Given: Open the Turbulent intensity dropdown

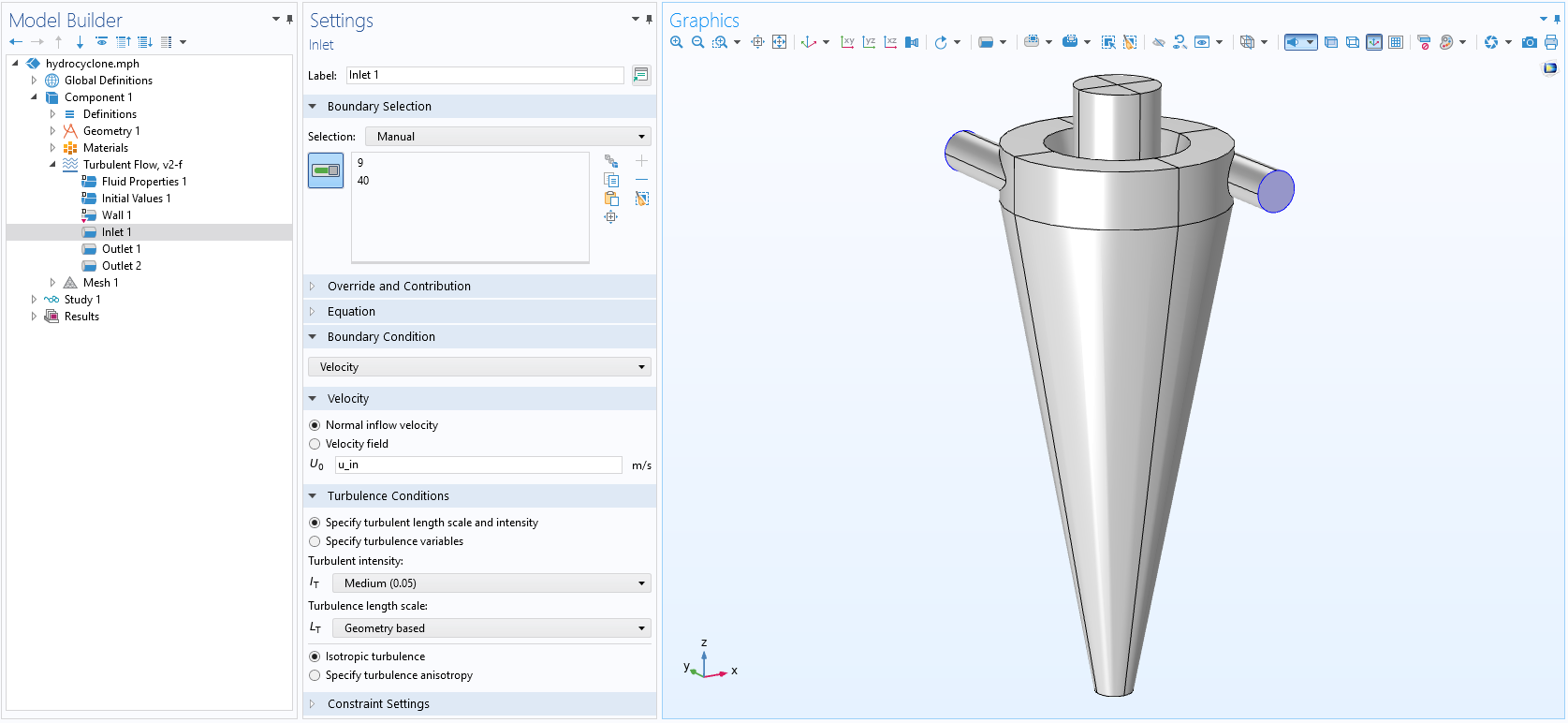Looking at the screenshot, I should click(x=491, y=583).
